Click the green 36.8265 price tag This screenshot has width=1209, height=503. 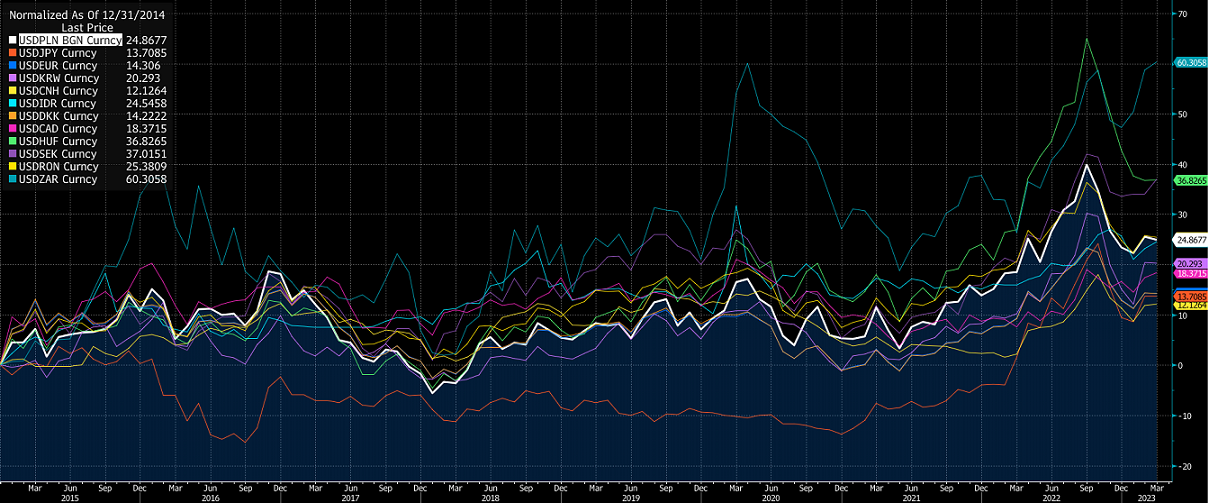1190,181
